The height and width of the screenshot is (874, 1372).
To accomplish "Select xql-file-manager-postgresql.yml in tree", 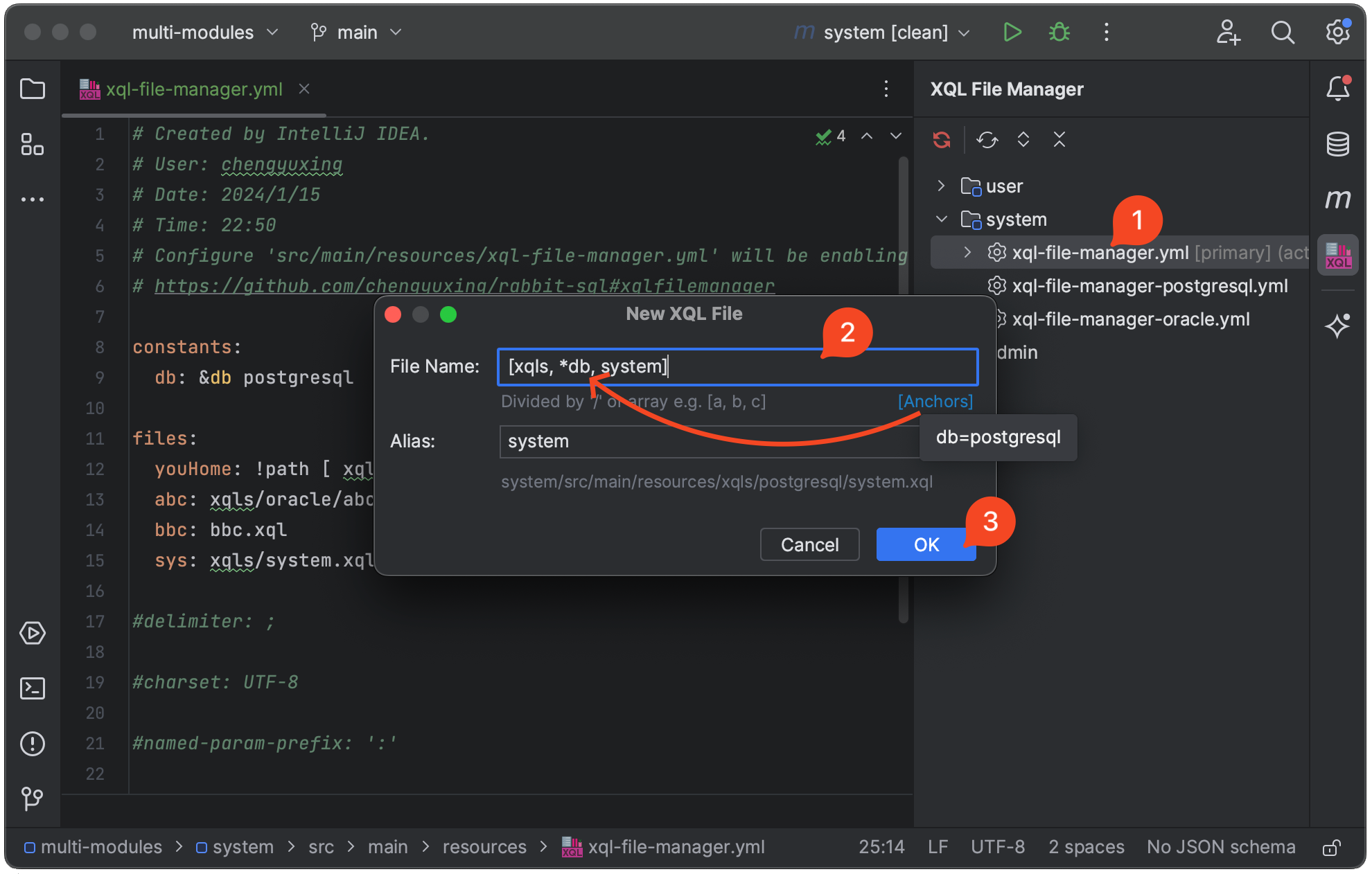I will click(x=1150, y=285).
